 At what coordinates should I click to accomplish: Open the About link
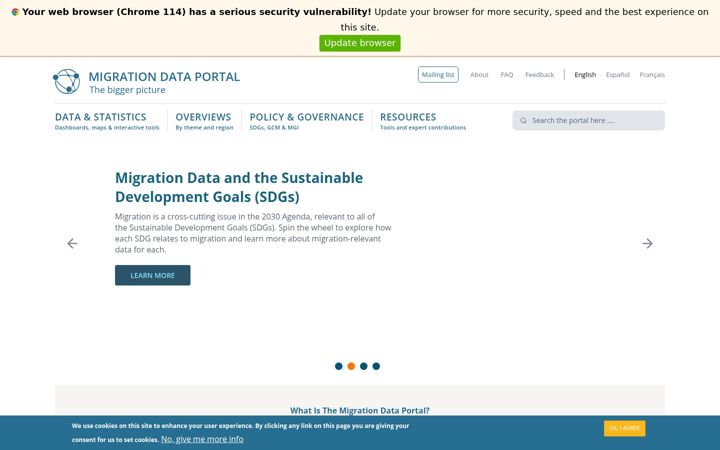click(x=479, y=74)
